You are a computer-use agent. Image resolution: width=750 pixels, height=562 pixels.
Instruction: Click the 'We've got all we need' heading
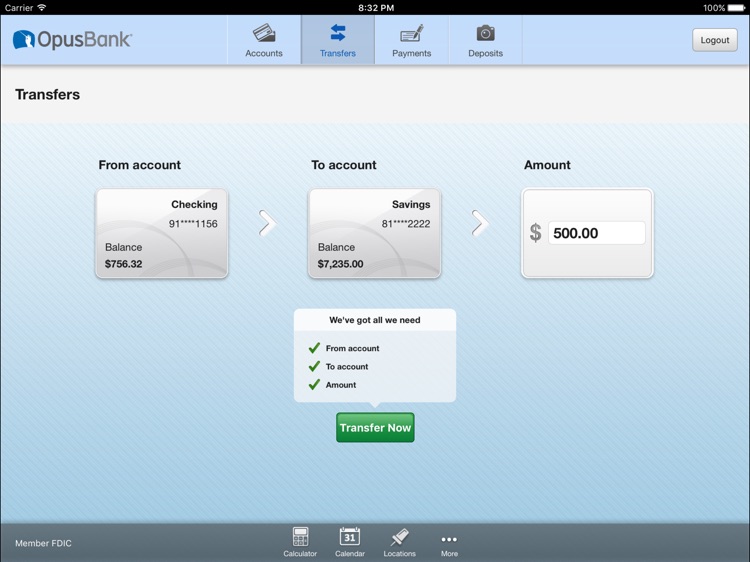click(x=375, y=320)
